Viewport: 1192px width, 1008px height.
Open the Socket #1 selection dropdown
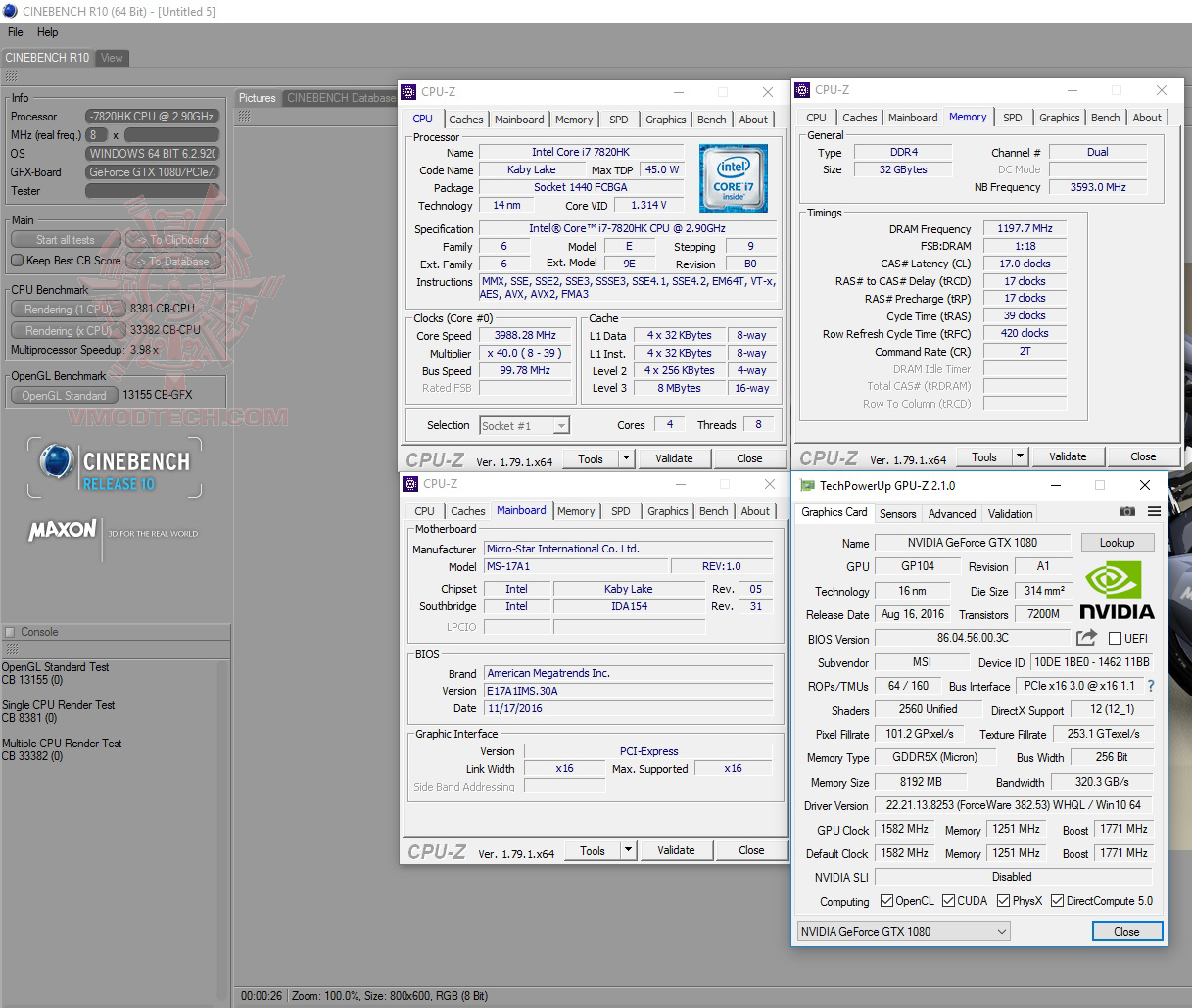pyautogui.click(x=560, y=425)
